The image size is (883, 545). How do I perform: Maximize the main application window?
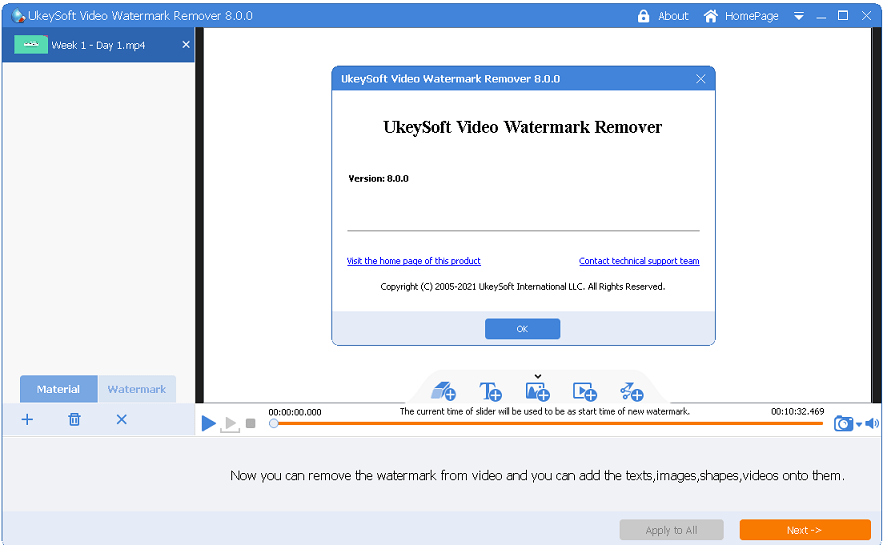point(843,16)
